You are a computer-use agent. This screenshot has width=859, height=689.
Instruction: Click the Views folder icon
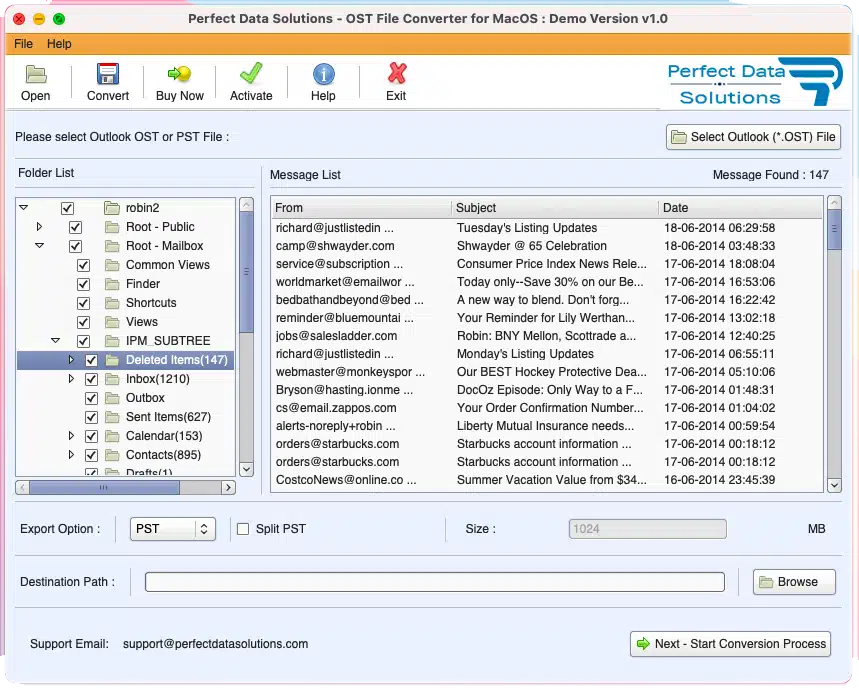tap(112, 322)
